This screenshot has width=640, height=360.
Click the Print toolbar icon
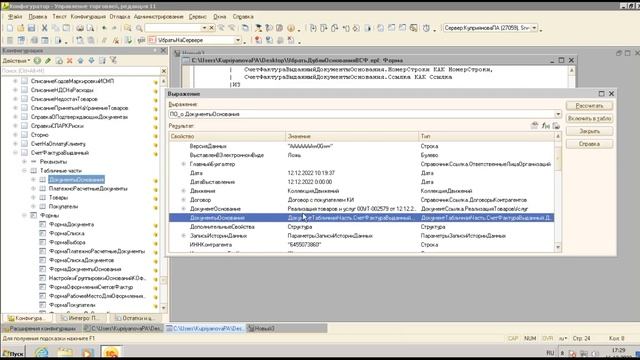click(80, 28)
